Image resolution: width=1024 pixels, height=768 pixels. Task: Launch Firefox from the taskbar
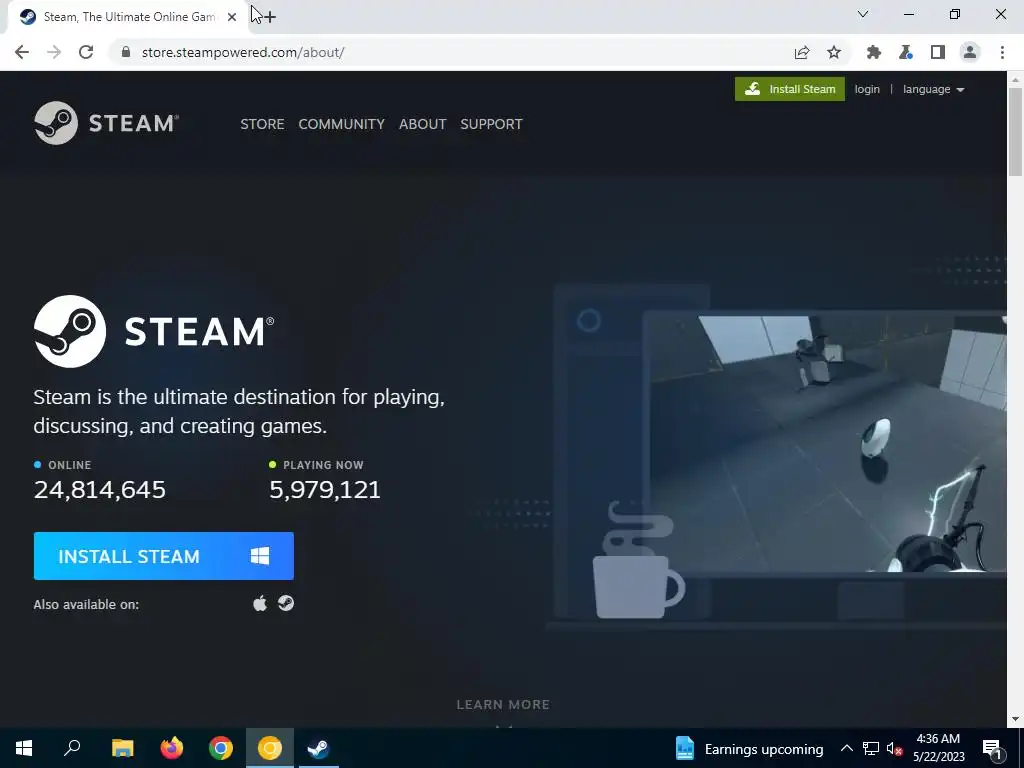pos(172,748)
